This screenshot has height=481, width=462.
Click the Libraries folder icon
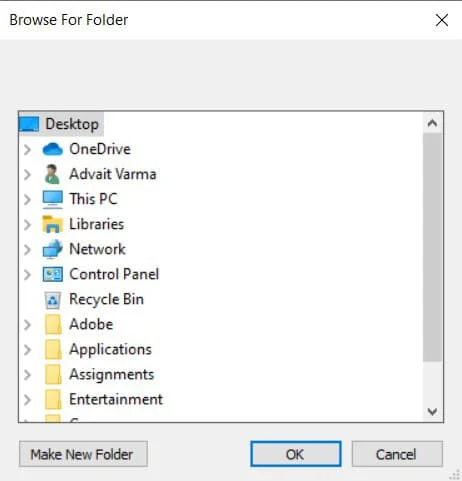click(x=52, y=224)
